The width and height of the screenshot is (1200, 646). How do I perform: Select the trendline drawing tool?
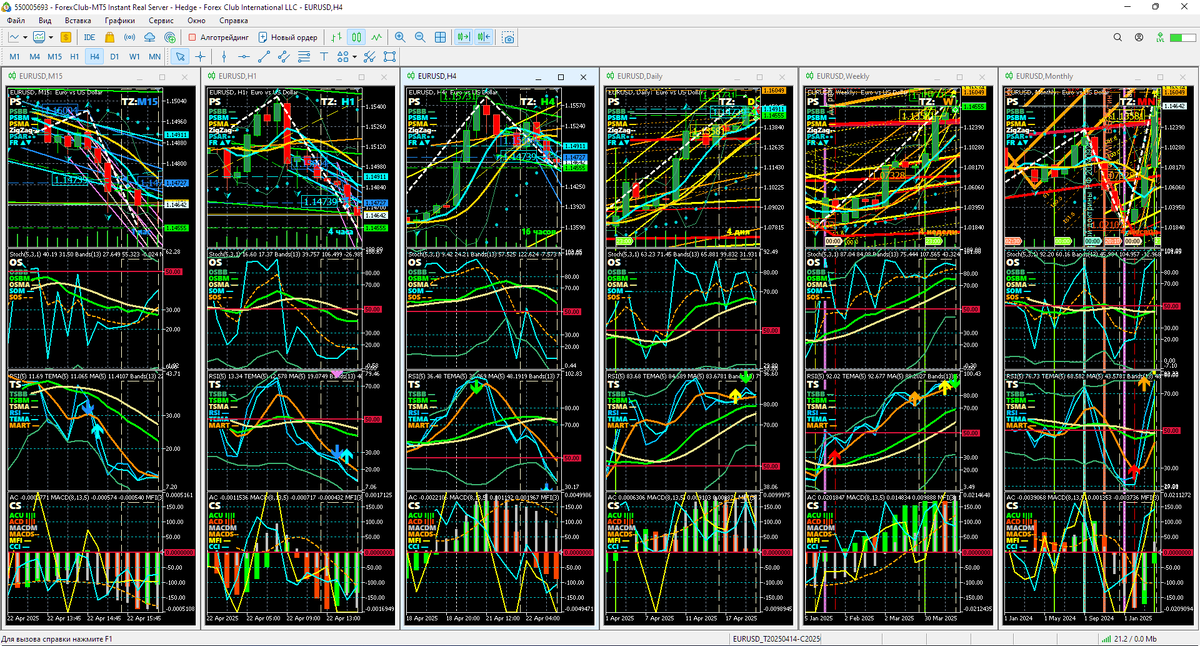263,57
